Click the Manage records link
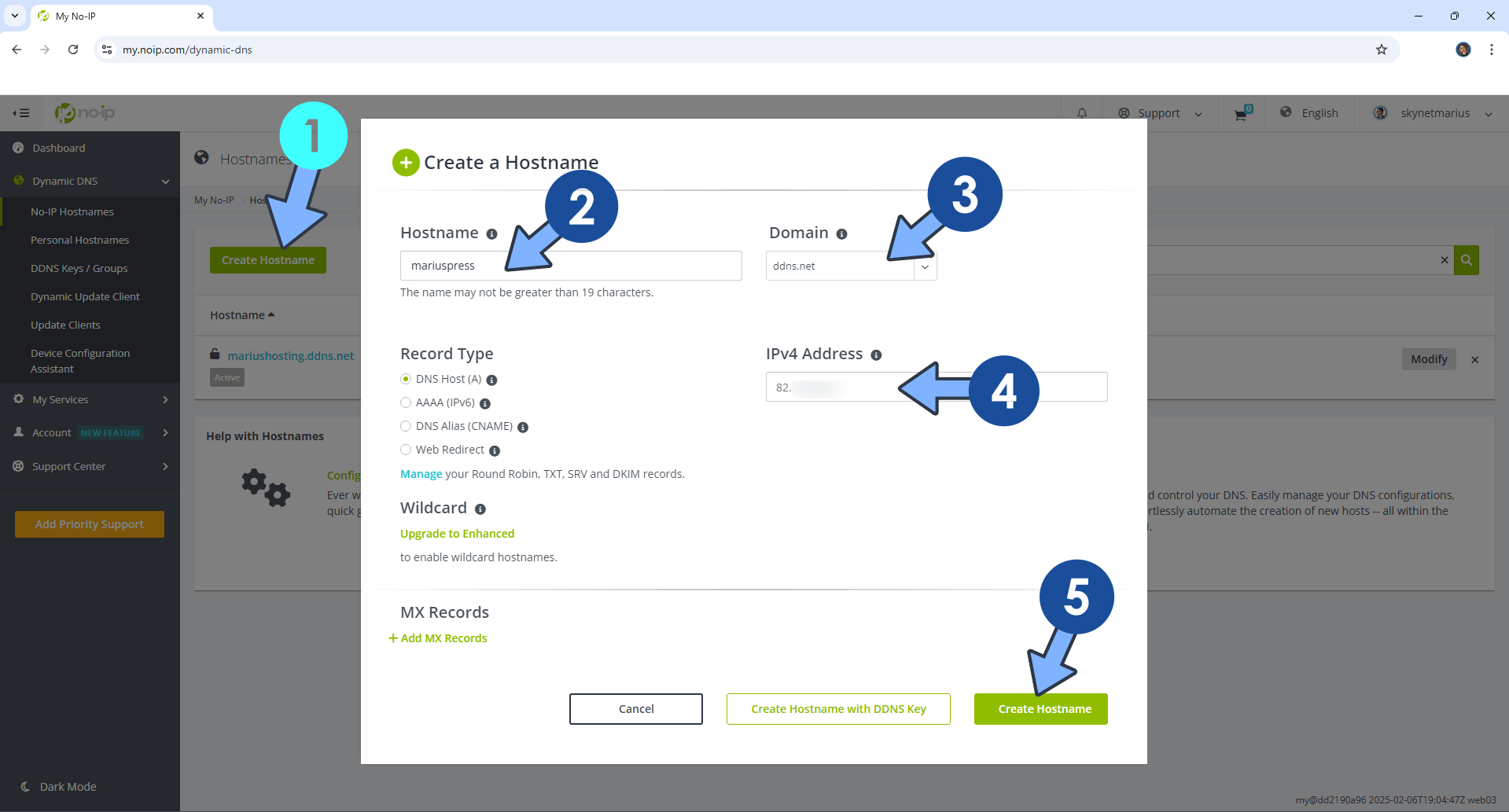This screenshot has height=812, width=1509. point(421,474)
